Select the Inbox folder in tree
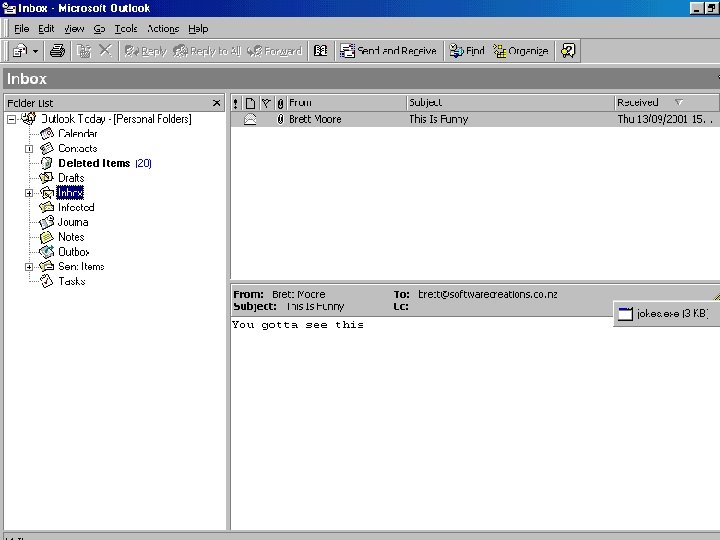 70,192
